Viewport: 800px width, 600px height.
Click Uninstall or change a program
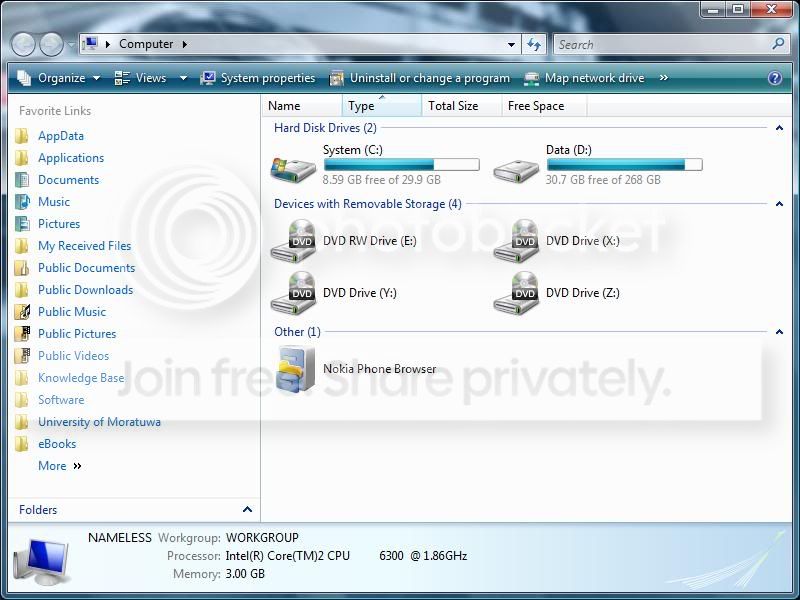tap(419, 78)
